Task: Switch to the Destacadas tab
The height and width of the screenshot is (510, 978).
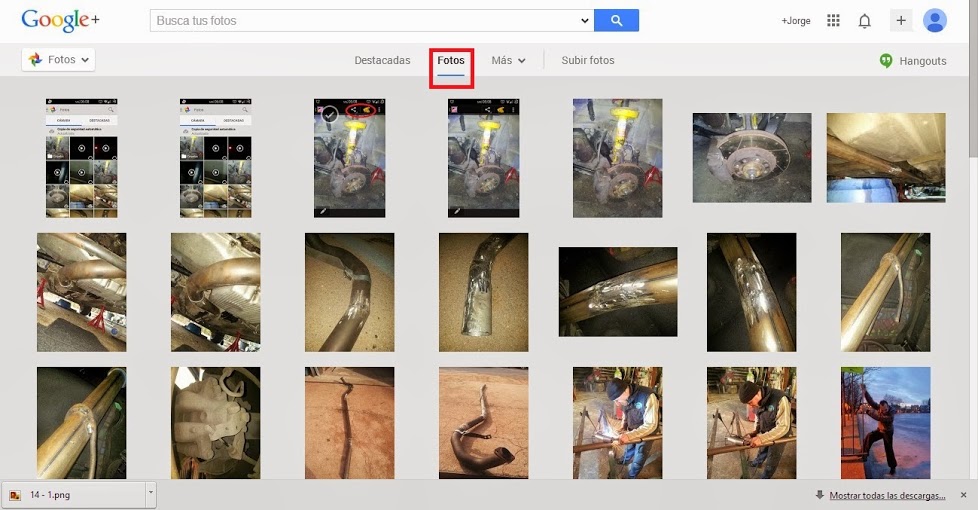Action: click(382, 61)
